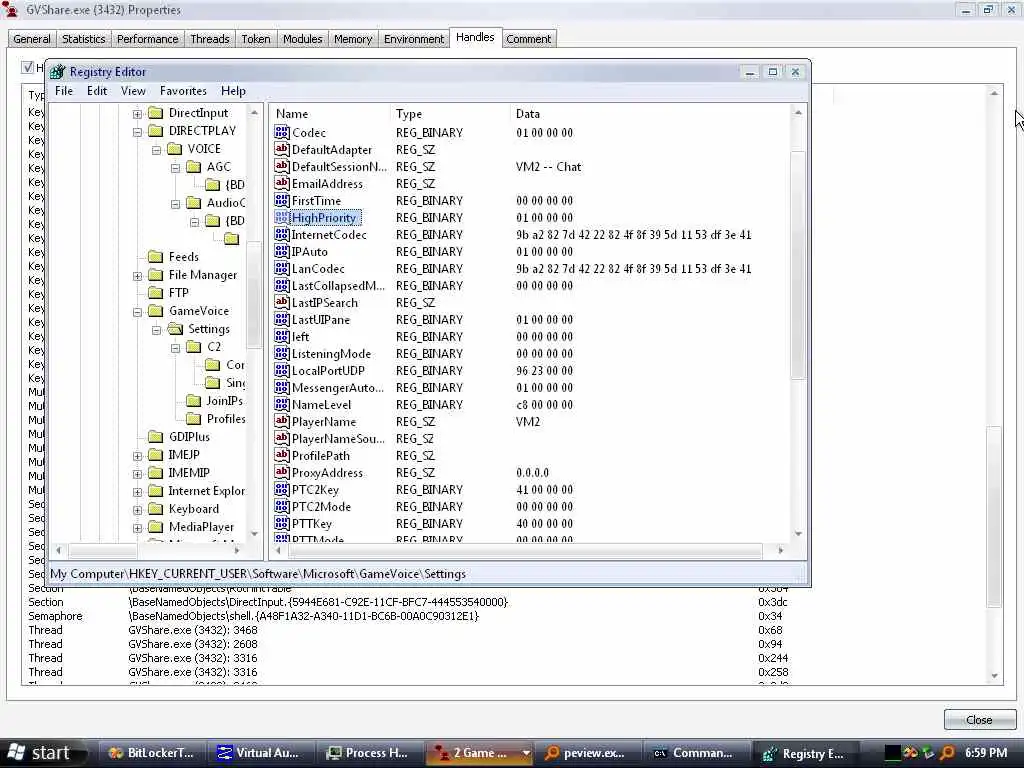The image size is (1024, 768).
Task: Click the values pane scroll-right arrow
Action: [x=780, y=551]
